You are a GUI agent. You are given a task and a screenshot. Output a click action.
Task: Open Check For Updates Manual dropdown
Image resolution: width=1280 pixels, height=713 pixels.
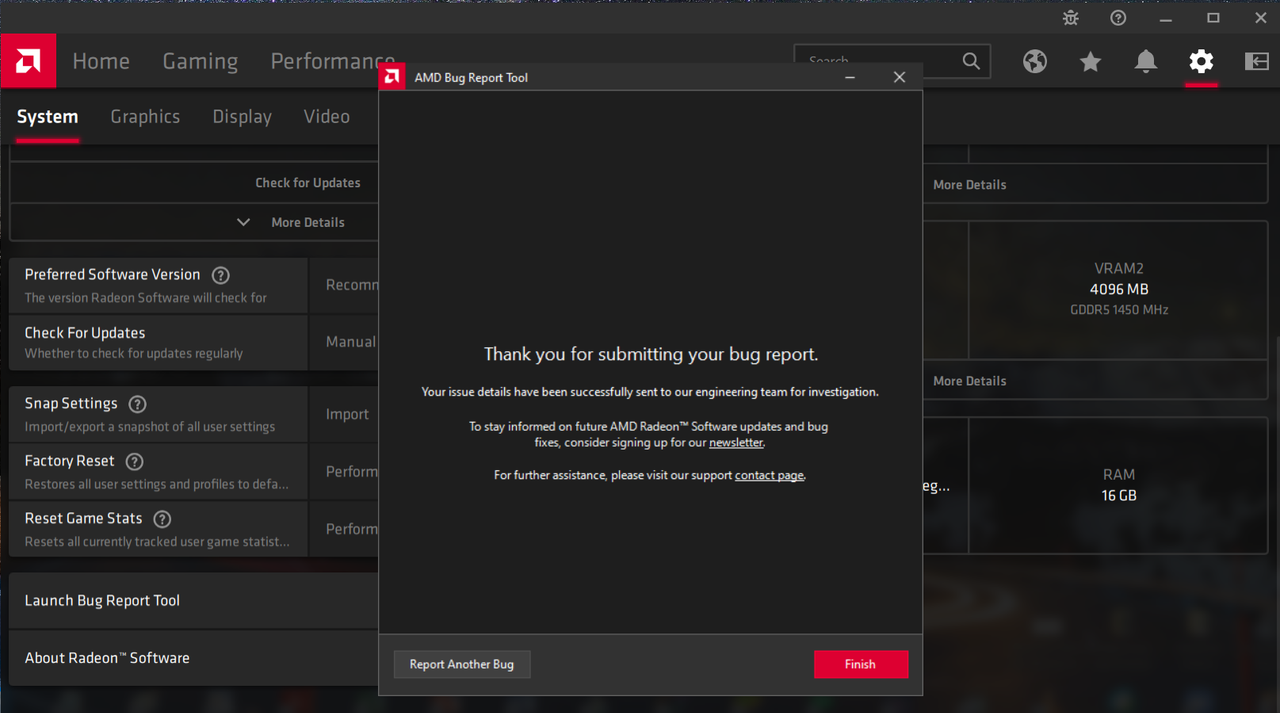point(344,342)
